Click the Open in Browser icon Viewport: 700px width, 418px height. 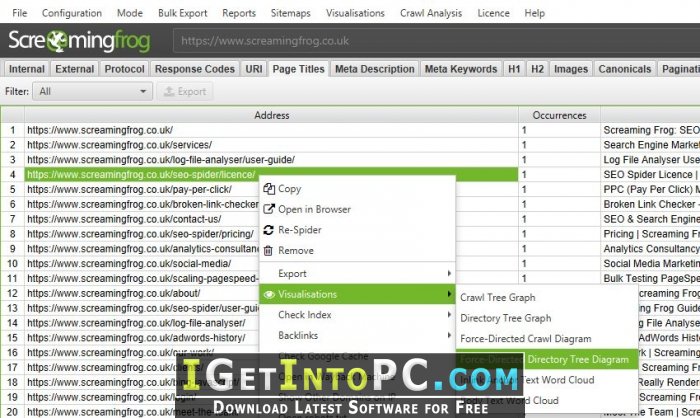click(x=269, y=209)
